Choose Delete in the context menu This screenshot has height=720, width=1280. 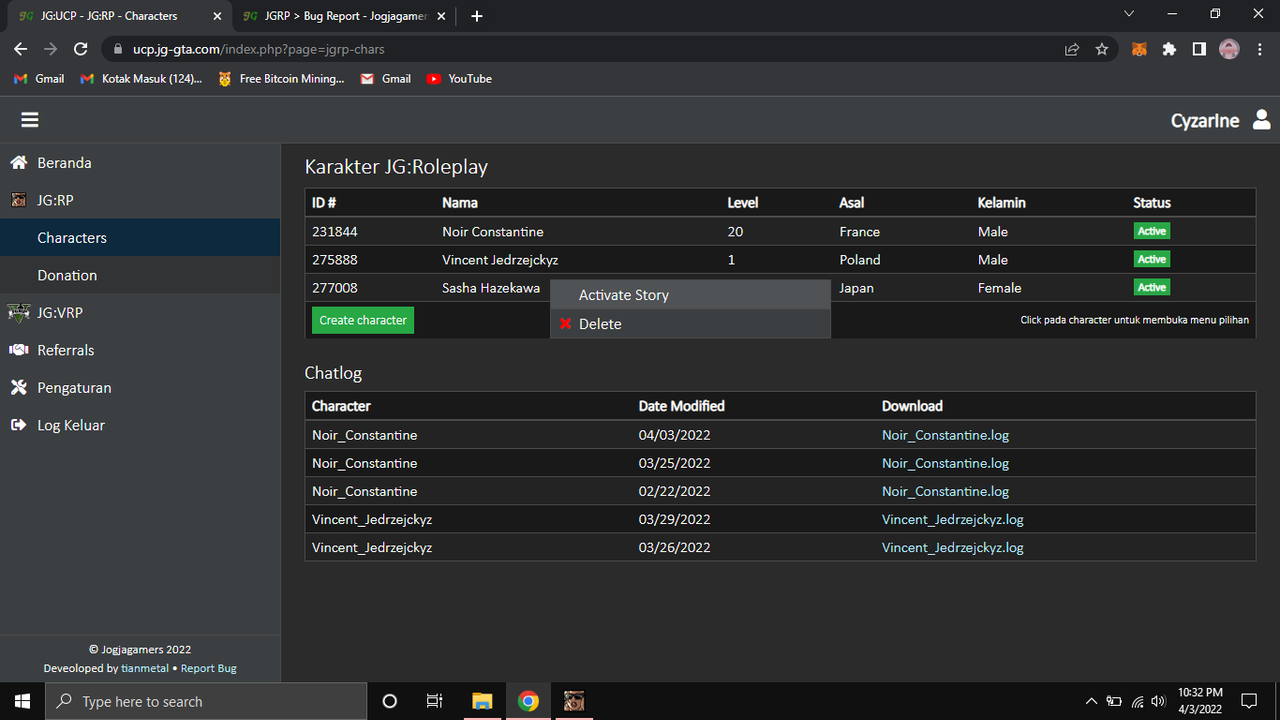[x=690, y=324]
